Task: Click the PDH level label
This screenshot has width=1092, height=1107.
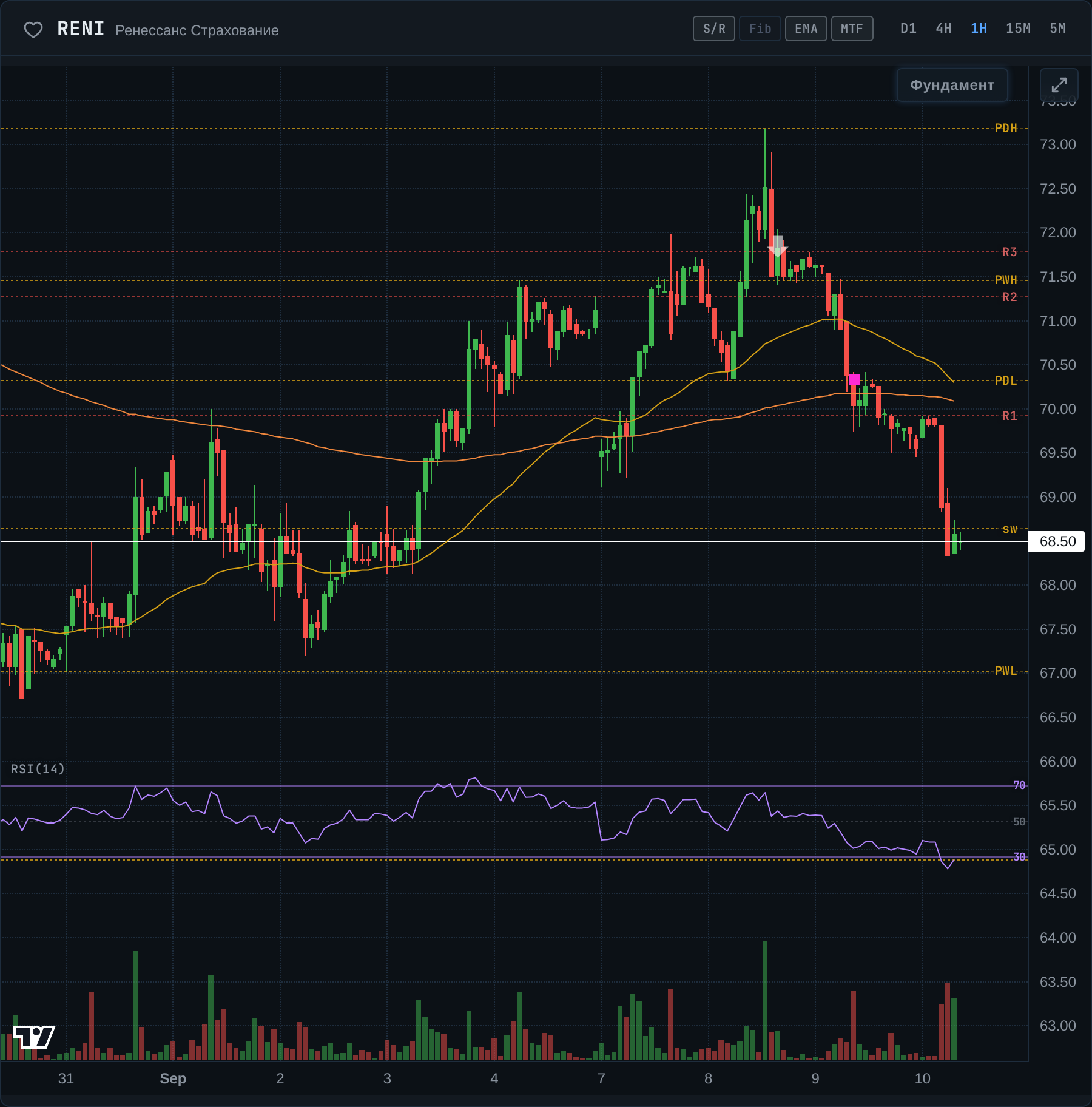Action: click(1006, 128)
